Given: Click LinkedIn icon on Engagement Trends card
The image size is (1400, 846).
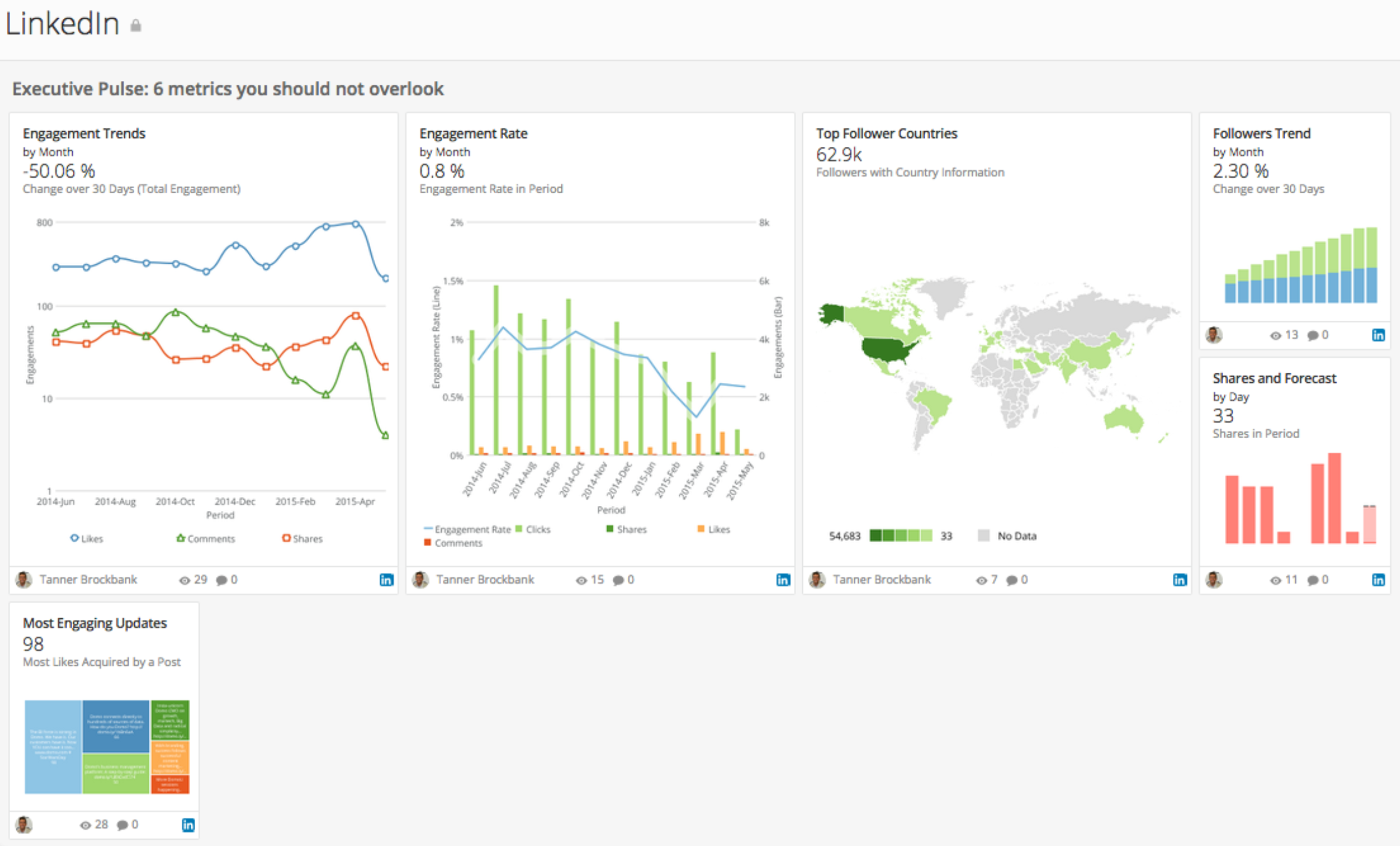Looking at the screenshot, I should coord(386,580).
